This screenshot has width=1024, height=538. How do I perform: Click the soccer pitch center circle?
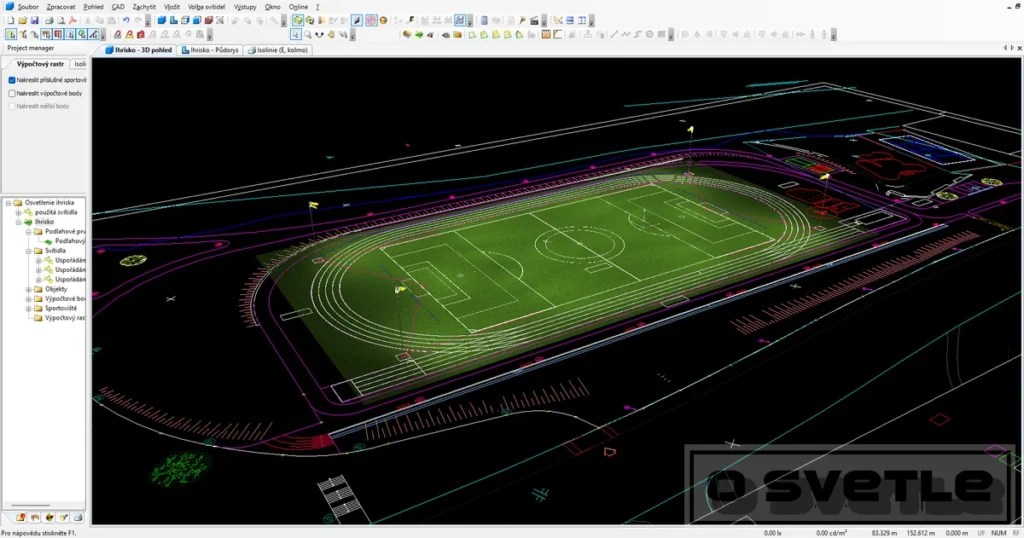tap(579, 245)
